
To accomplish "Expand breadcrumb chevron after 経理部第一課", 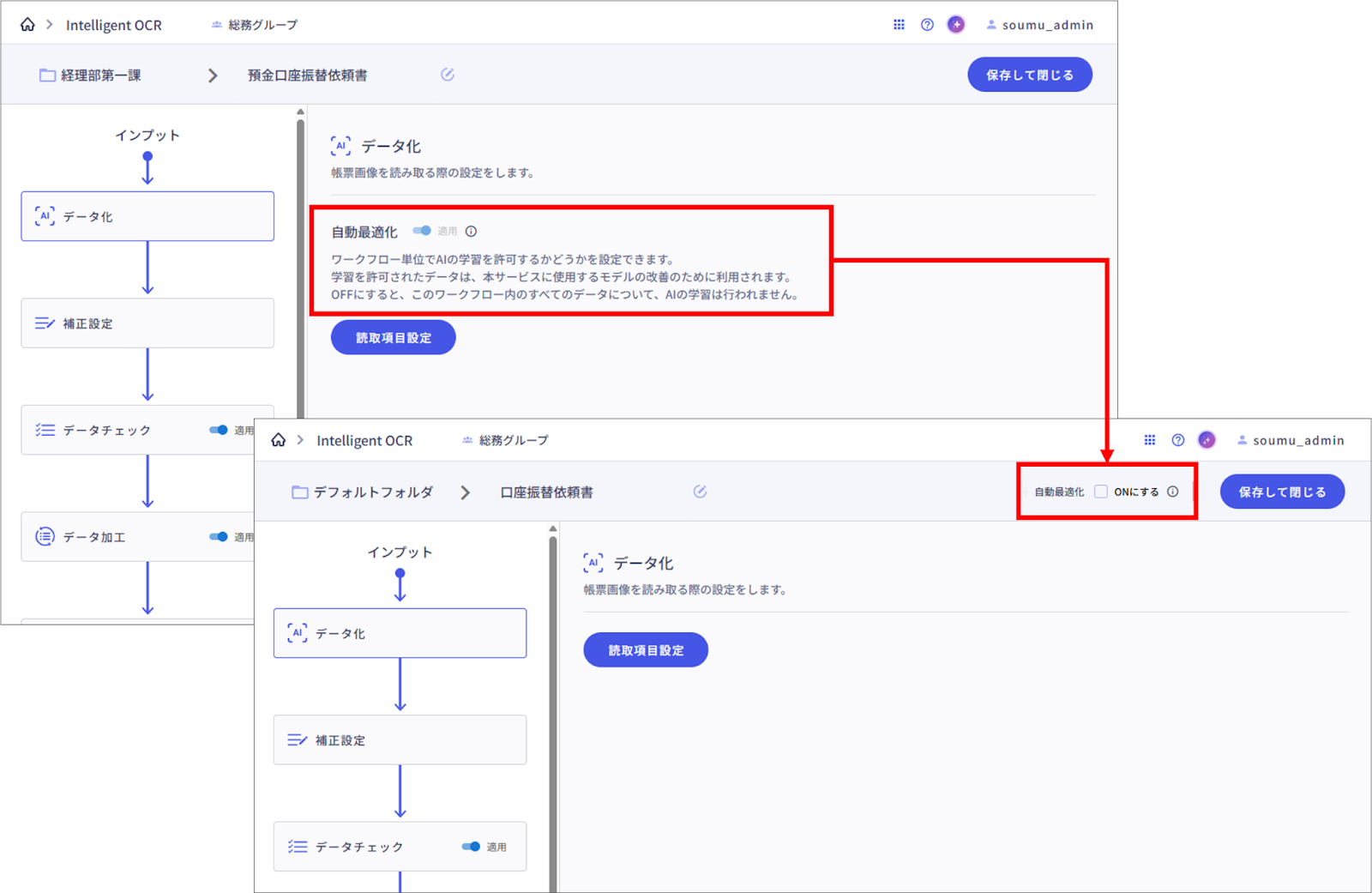I will point(213,75).
